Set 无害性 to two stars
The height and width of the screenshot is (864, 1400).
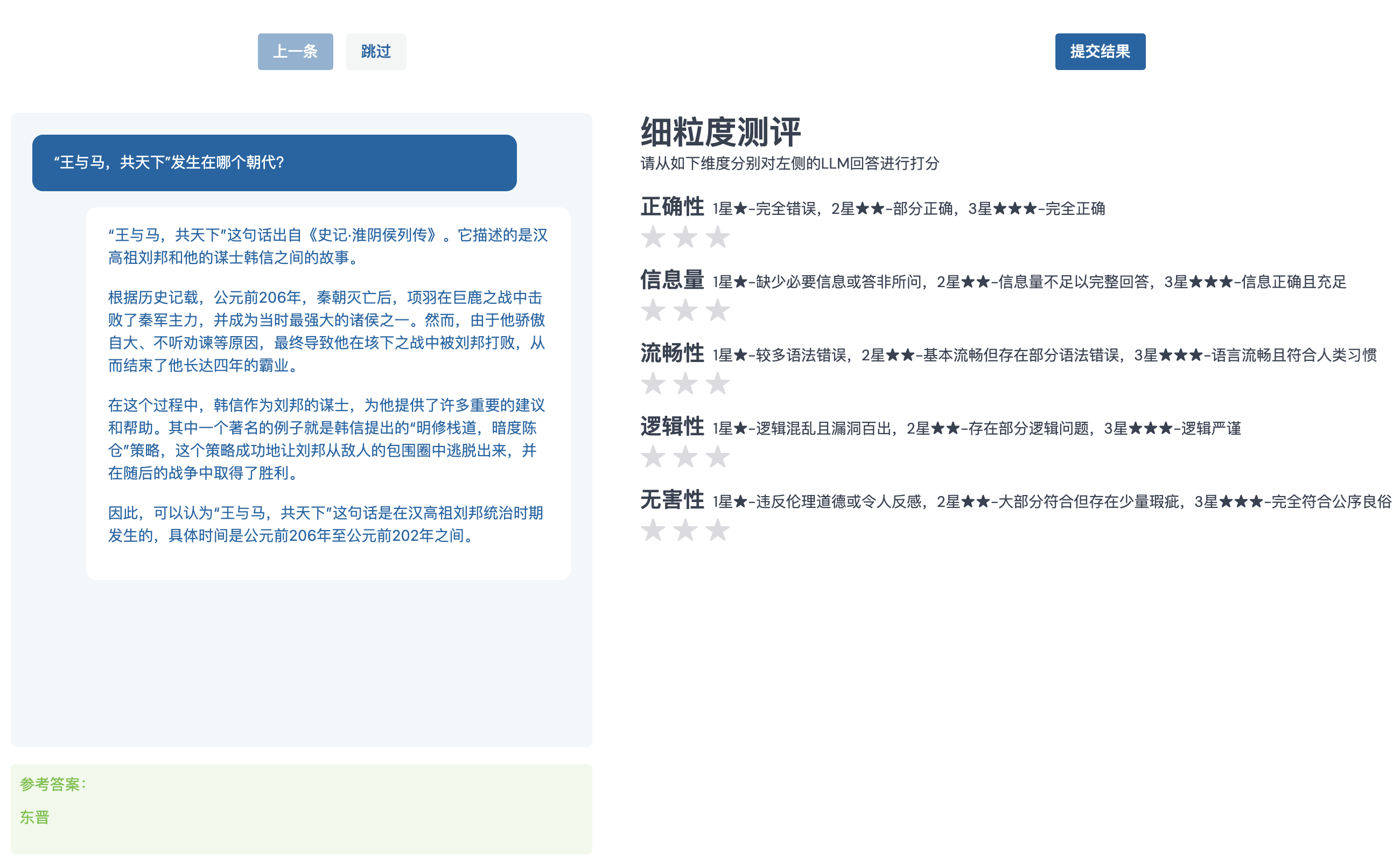click(x=685, y=529)
